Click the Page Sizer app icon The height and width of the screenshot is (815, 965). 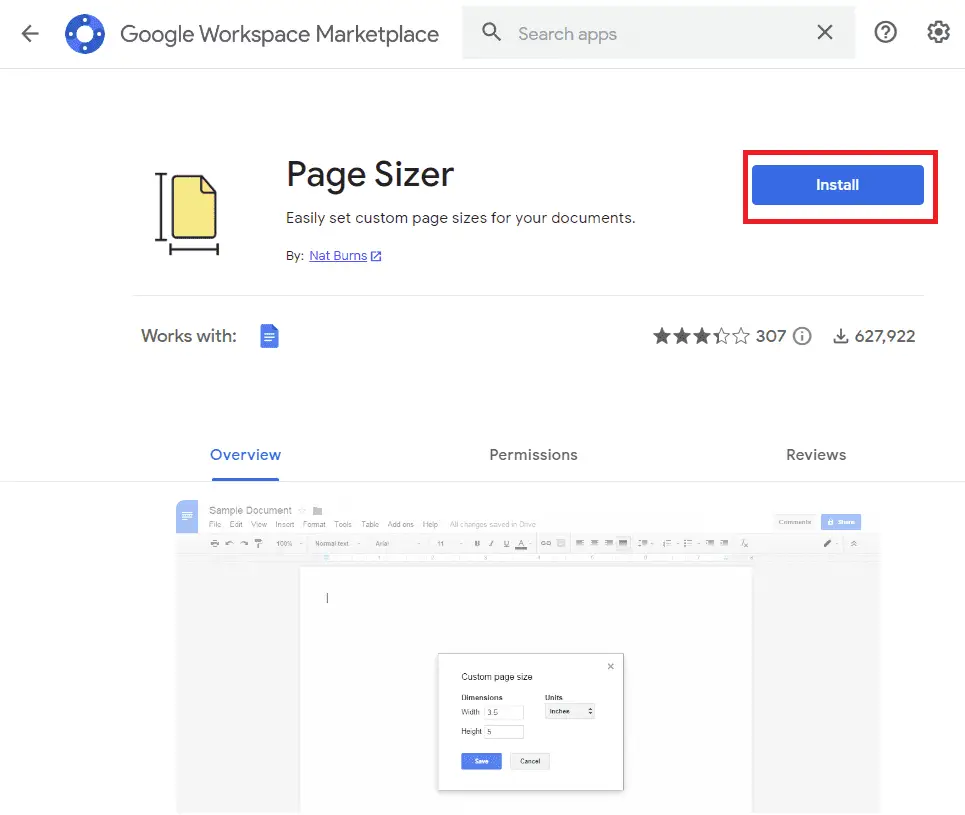point(187,214)
